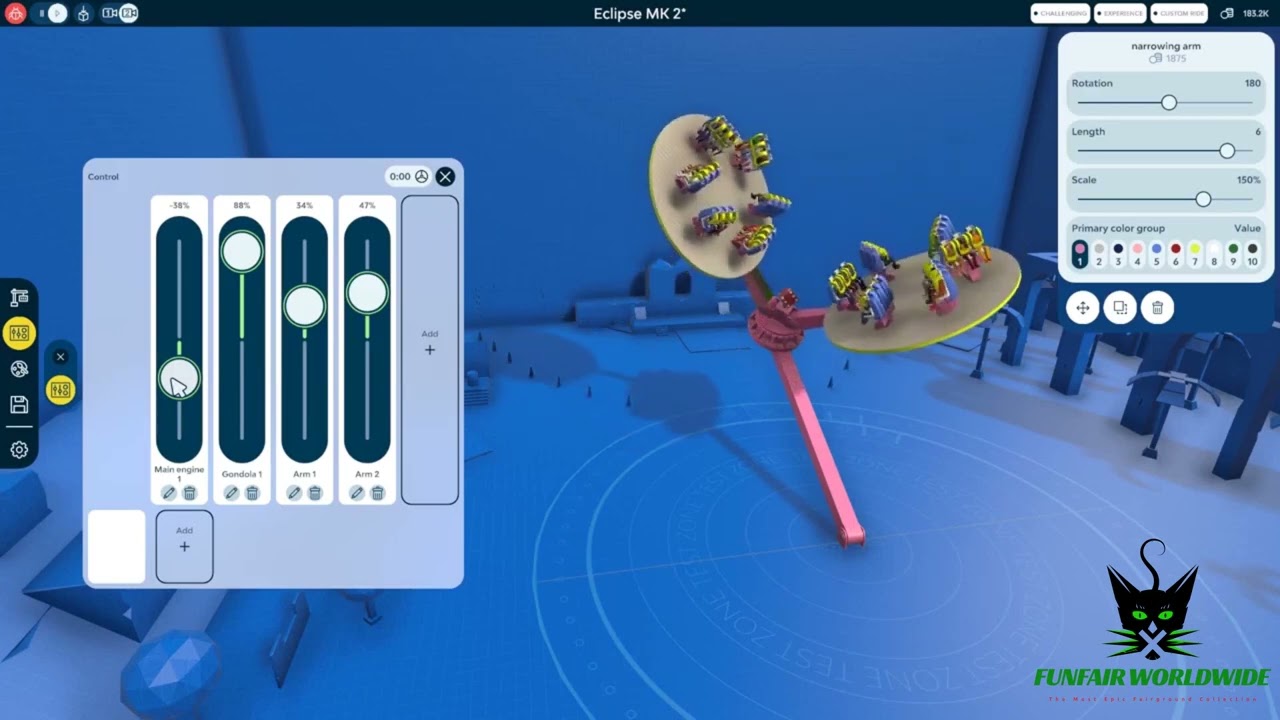
Task: Click the save icon in left sidebar
Action: coord(19,405)
